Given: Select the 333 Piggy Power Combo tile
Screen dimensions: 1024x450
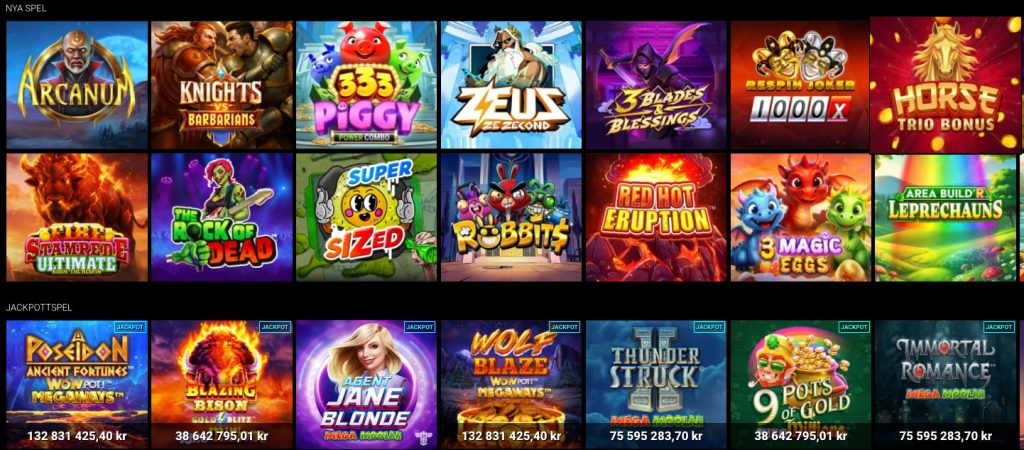Looking at the screenshot, I should 366,85.
